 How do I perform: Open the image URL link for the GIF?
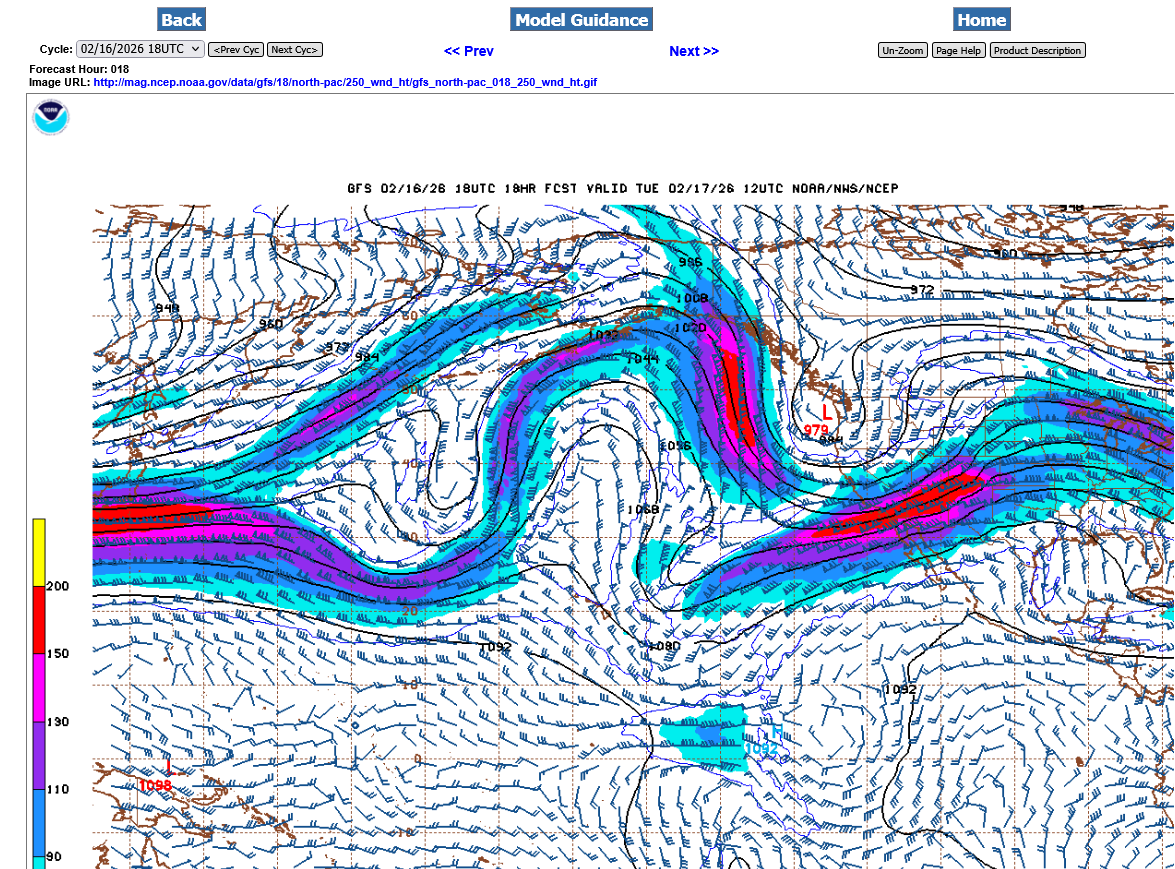point(345,82)
